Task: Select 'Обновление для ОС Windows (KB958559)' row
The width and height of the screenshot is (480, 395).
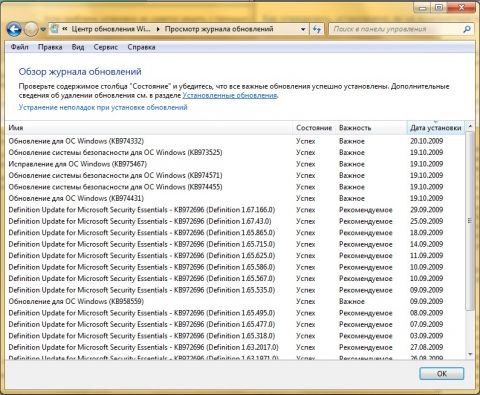Action: (x=235, y=301)
